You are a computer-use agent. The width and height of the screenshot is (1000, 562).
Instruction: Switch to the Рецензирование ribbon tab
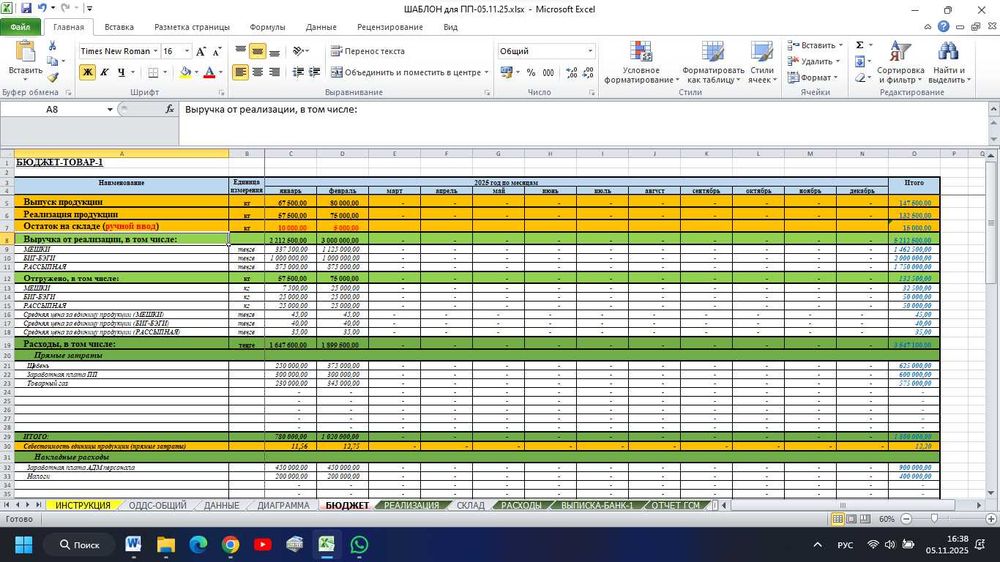pos(390,27)
